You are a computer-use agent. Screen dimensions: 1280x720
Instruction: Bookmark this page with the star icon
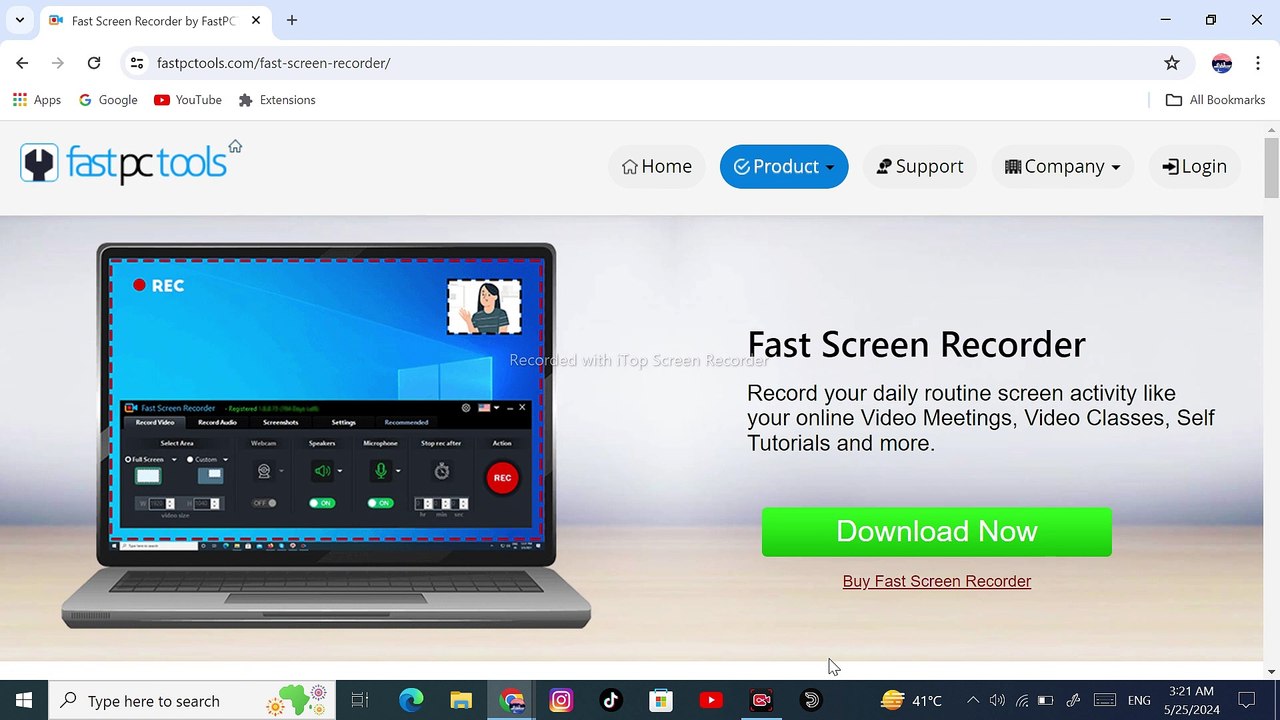[x=1172, y=63]
